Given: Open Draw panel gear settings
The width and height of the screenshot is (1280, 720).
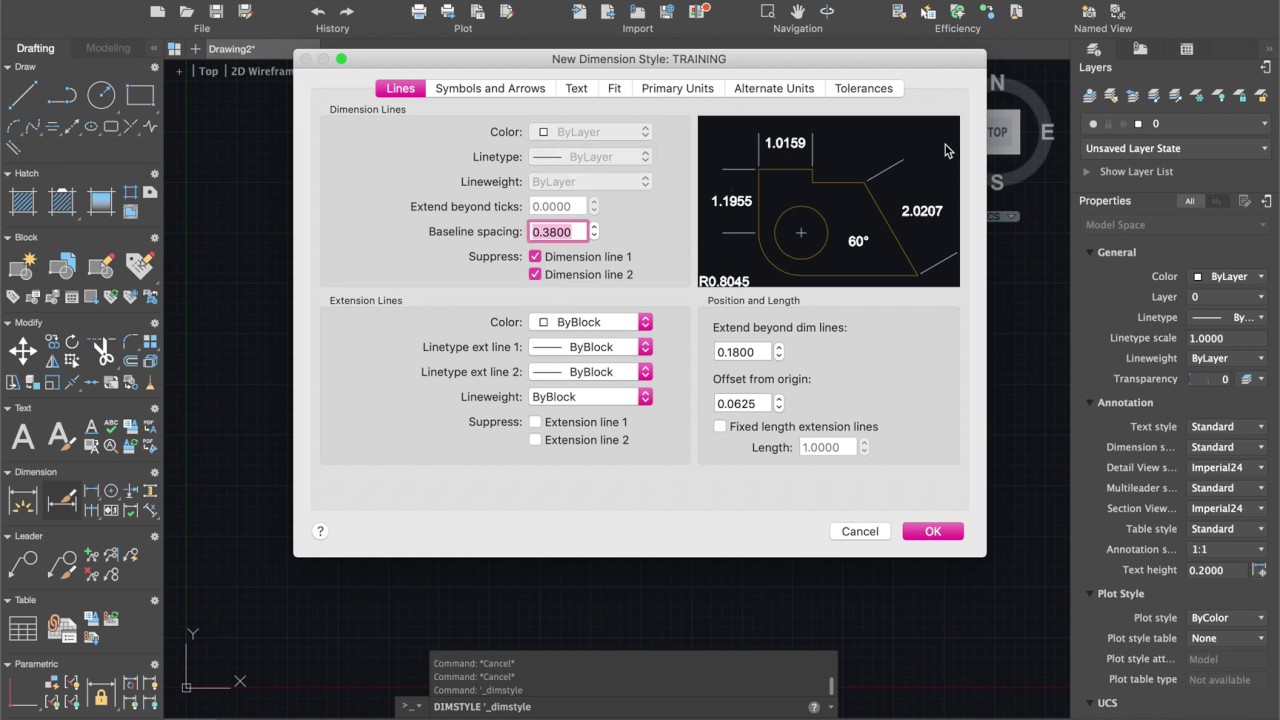Looking at the screenshot, I should click(x=155, y=67).
